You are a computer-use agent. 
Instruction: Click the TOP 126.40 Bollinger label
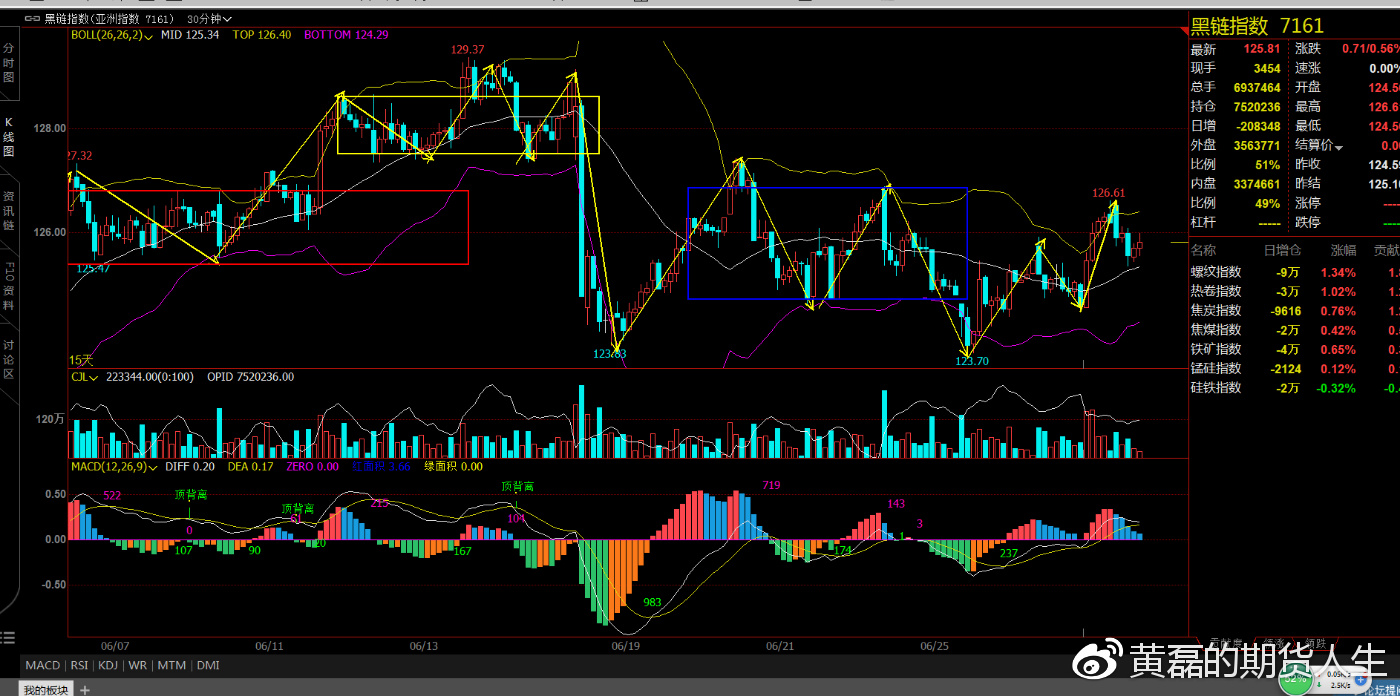[262, 34]
